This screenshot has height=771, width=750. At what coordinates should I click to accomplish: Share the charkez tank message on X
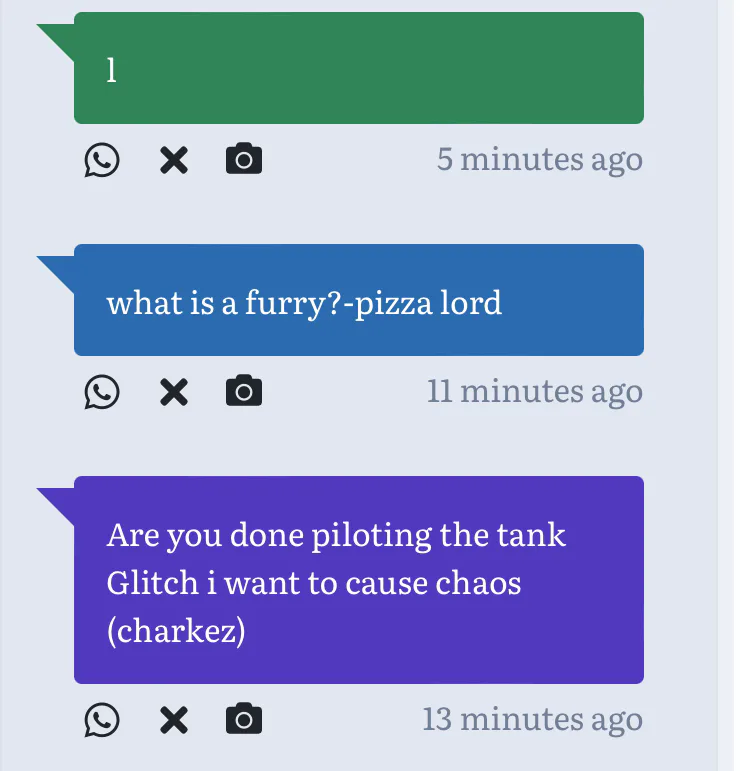tap(174, 720)
